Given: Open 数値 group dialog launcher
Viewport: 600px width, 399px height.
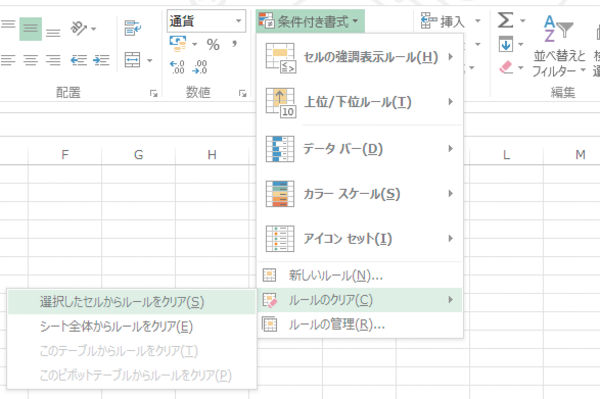Looking at the screenshot, I should (242, 93).
